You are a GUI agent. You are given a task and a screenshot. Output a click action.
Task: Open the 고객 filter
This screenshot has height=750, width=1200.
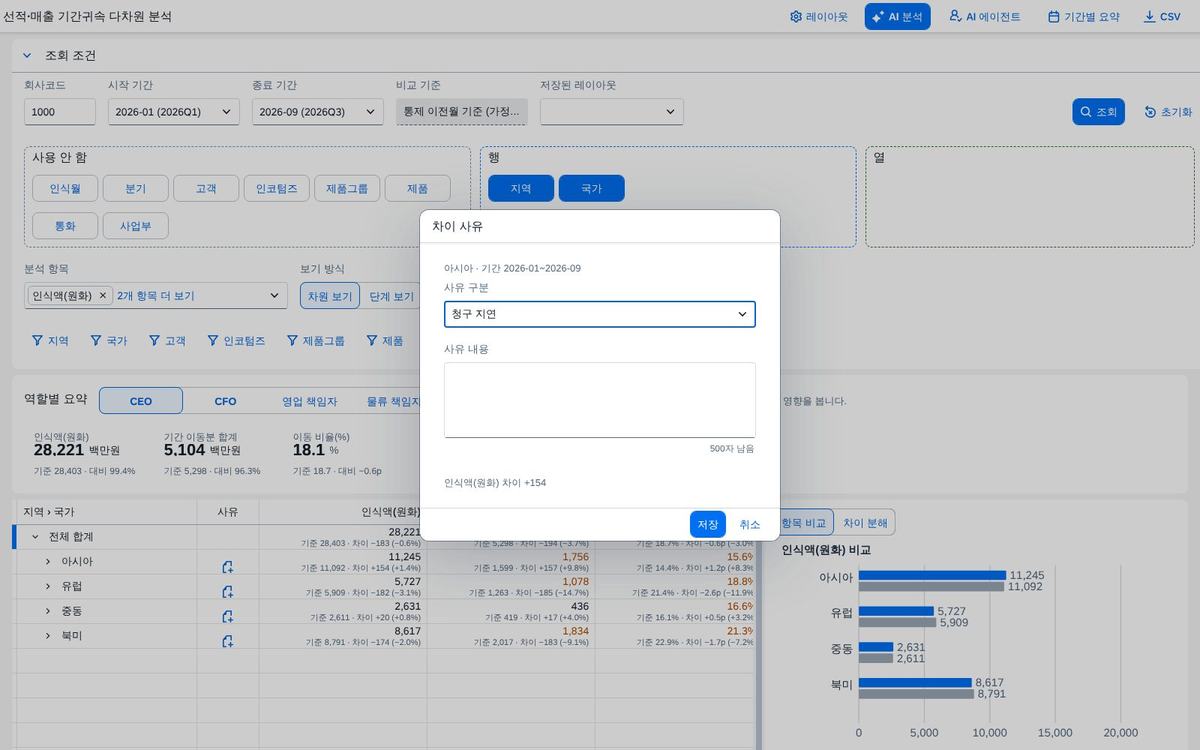click(168, 341)
